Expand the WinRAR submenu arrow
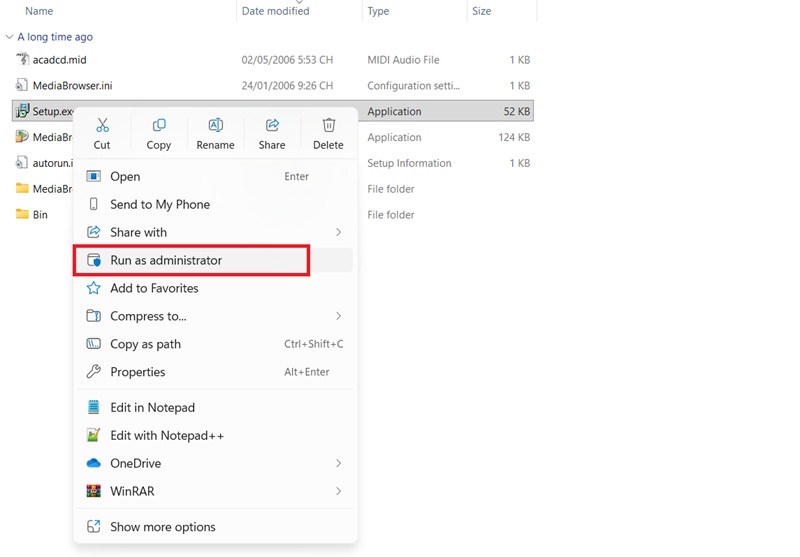Viewport: 800px width, 557px height. click(x=339, y=491)
